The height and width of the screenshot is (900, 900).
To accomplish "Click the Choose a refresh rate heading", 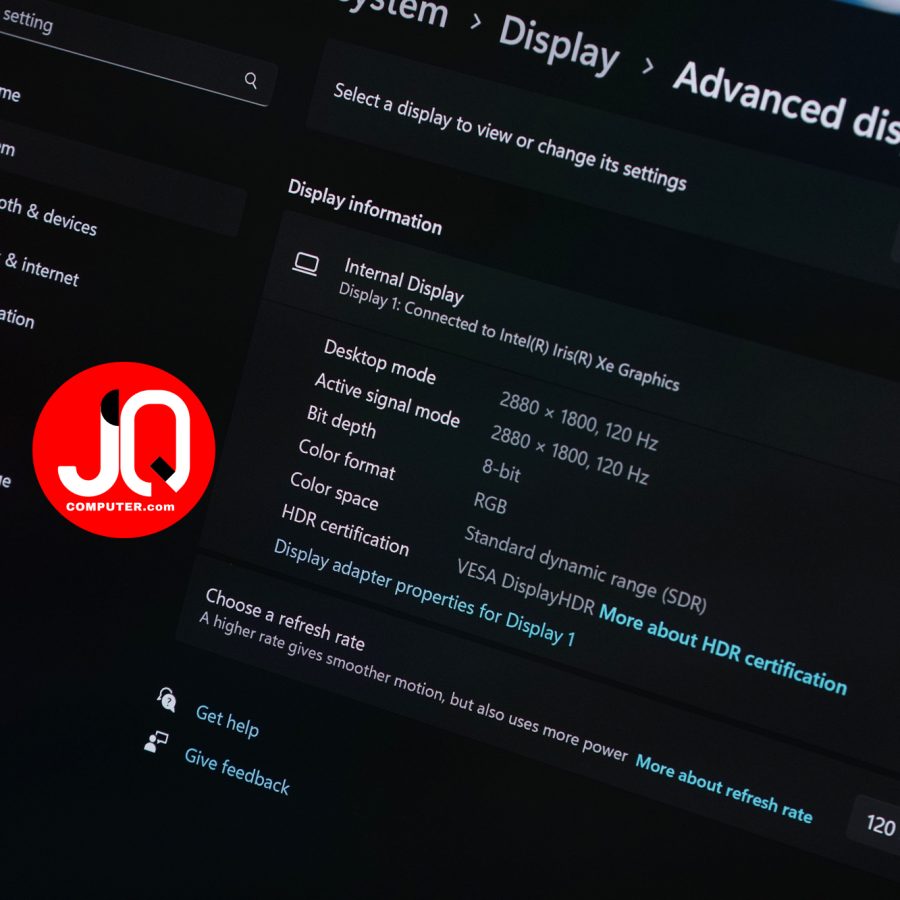I will tap(285, 619).
